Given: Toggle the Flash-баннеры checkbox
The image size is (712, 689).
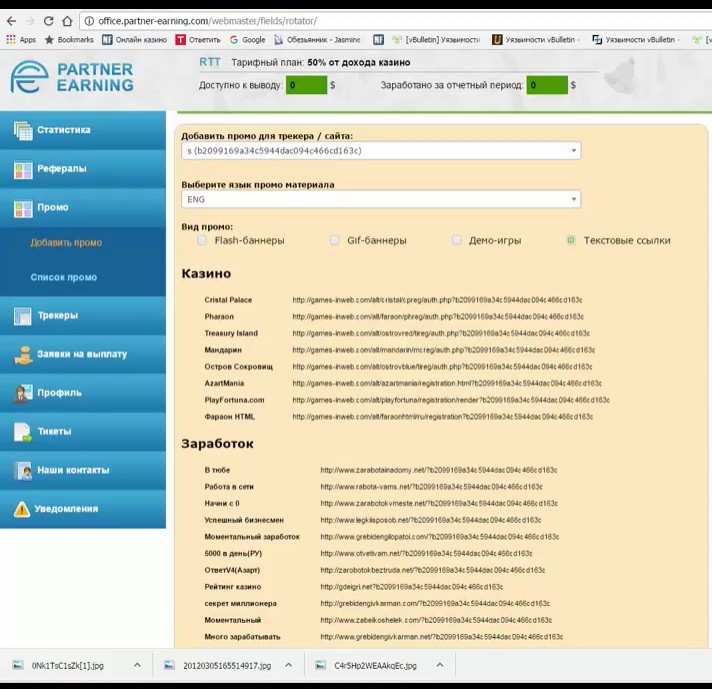Looking at the screenshot, I should click(x=202, y=240).
